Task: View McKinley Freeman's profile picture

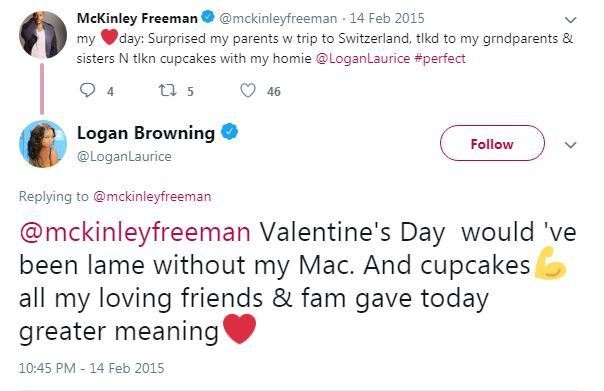Action: click(x=43, y=35)
